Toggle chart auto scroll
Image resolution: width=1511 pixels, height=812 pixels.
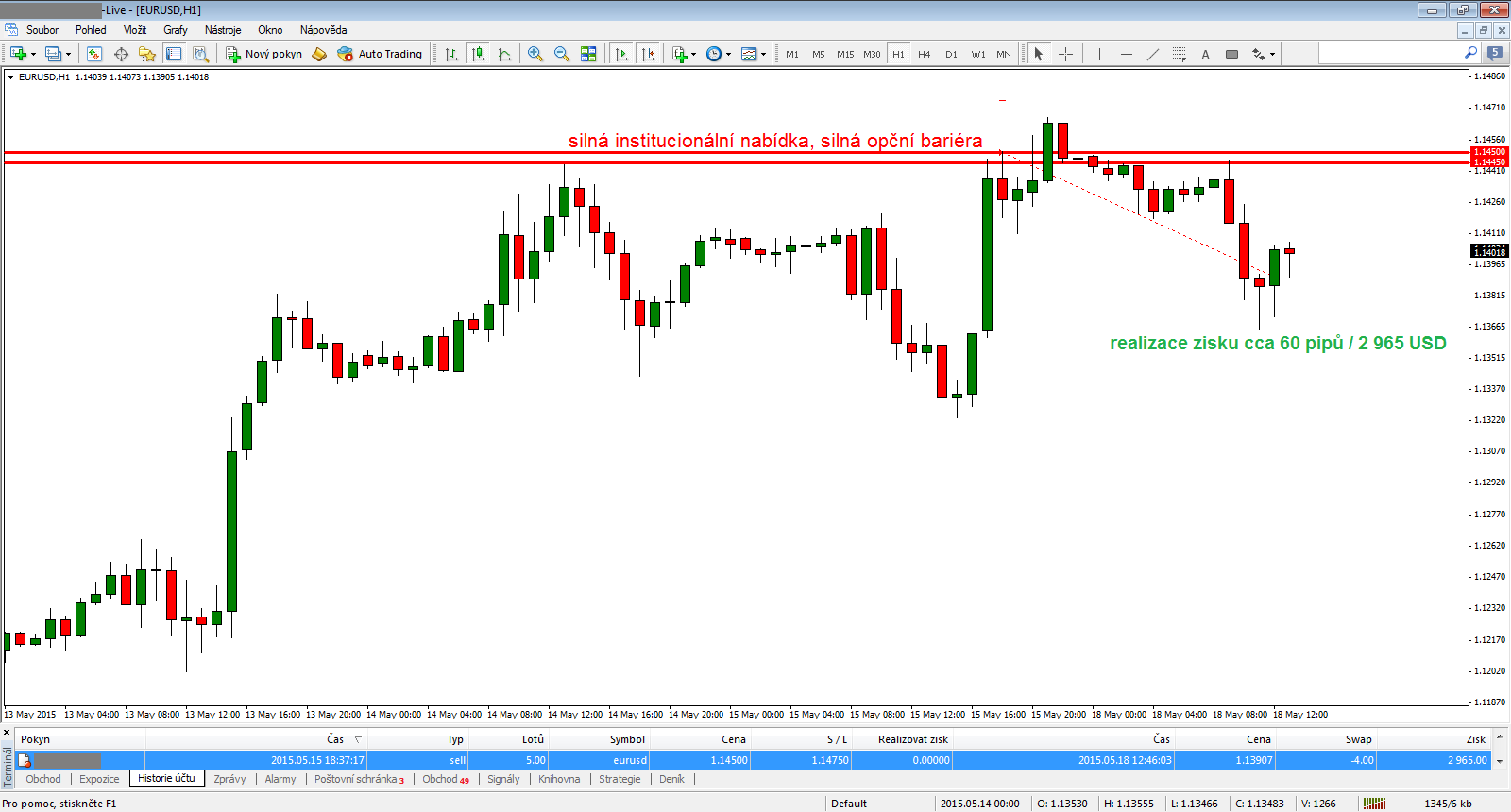[x=621, y=54]
